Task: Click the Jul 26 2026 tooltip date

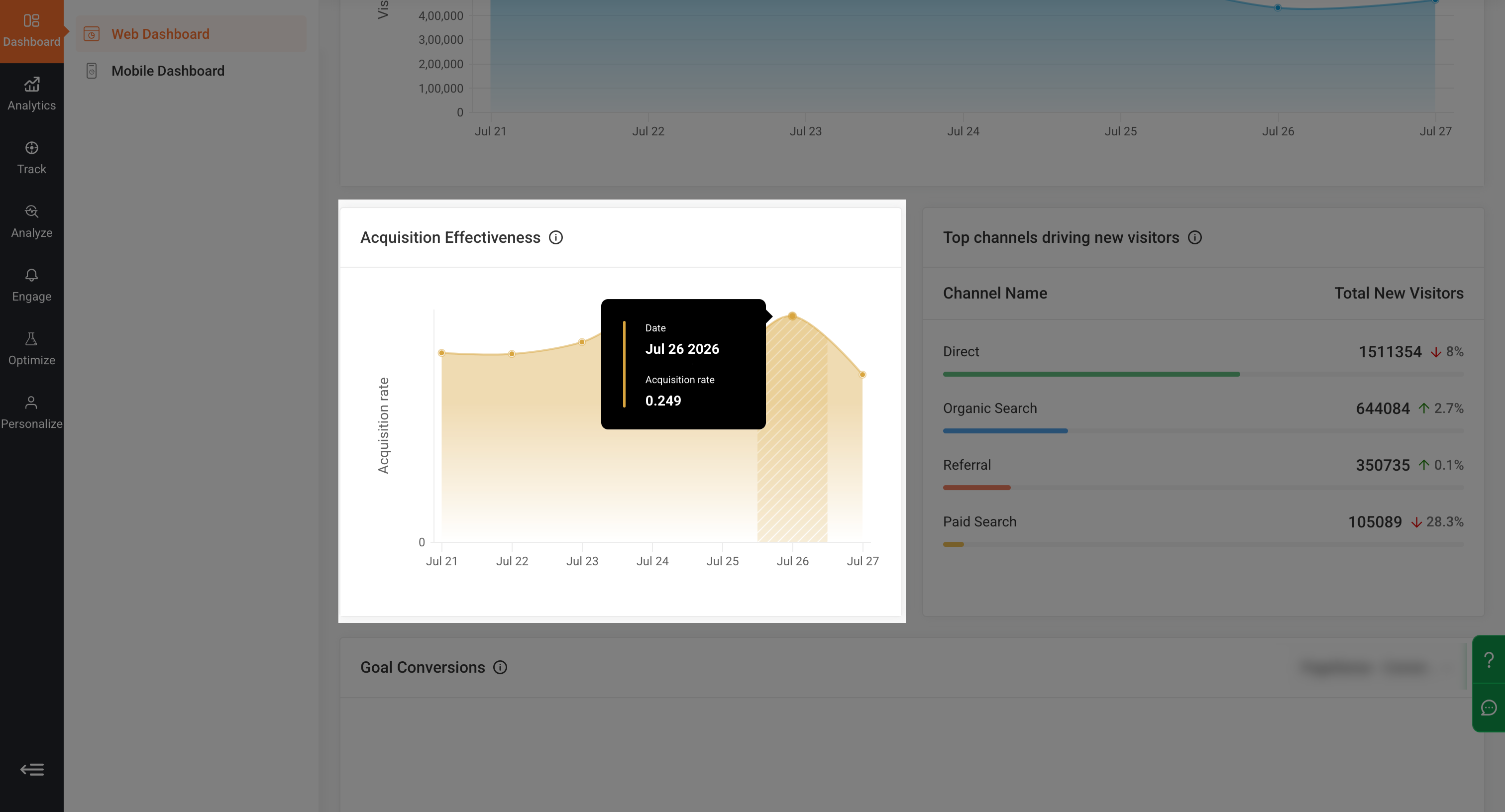Action: click(x=682, y=349)
